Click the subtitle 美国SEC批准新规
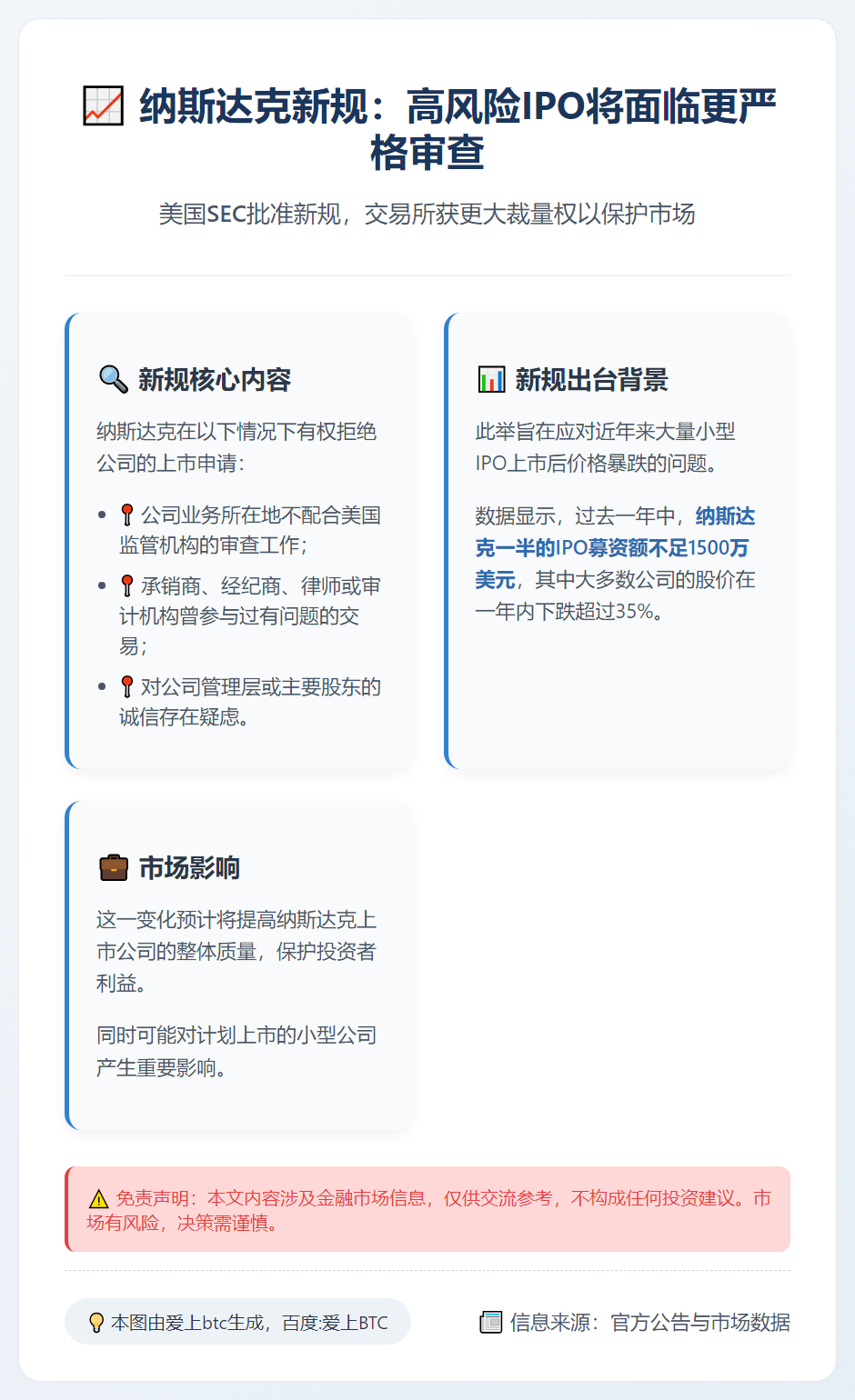Viewport: 855px width, 1400px height. (x=427, y=214)
